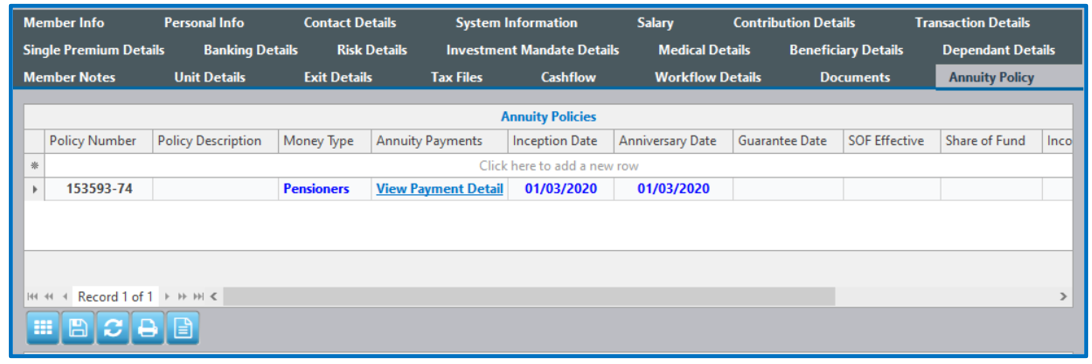Click the grid view toolbar icon

pos(43,328)
